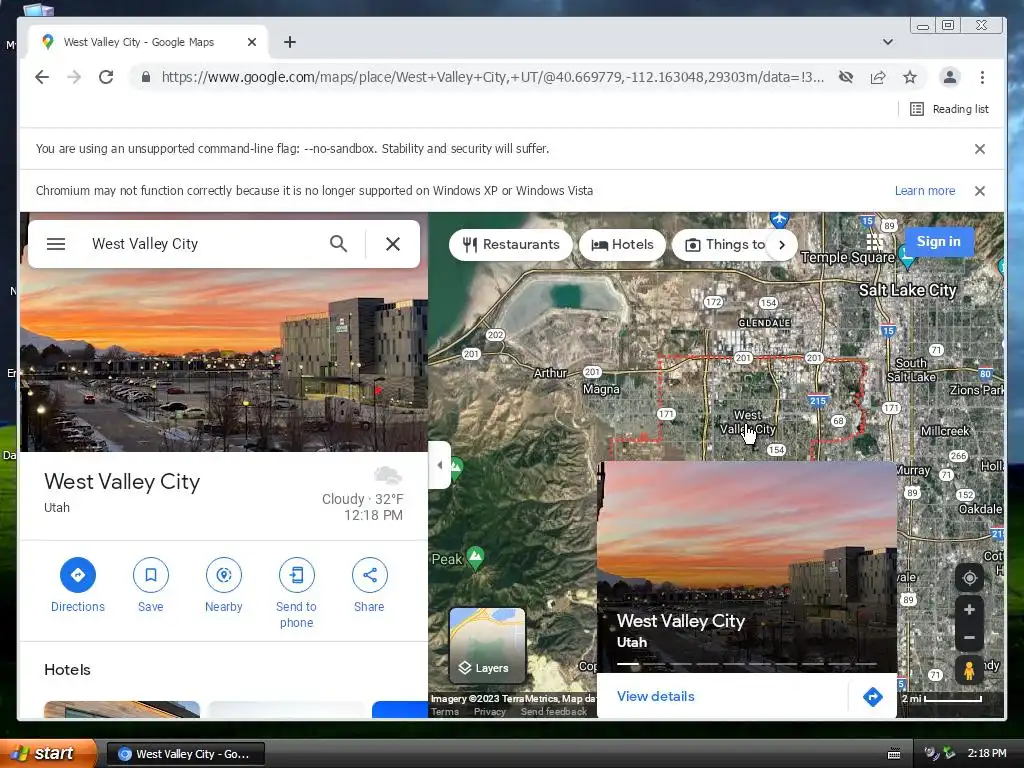1024x768 pixels.
Task: Click Salt Lake City map label
Action: coord(907,290)
